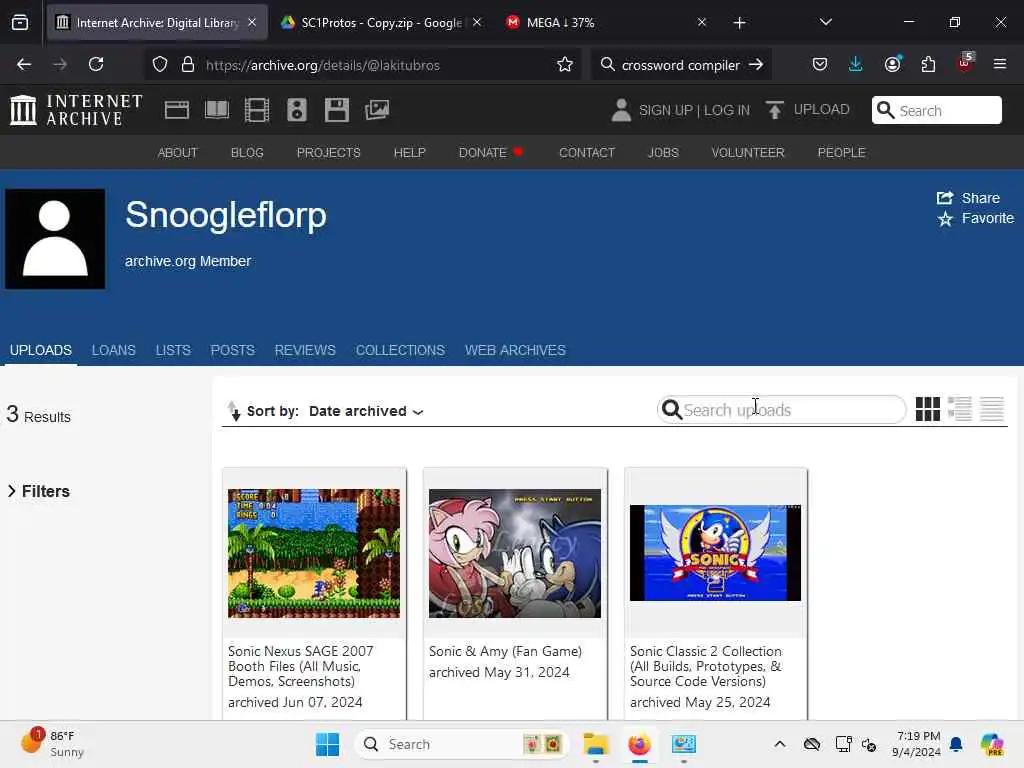Go back to previous page
This screenshot has height=768, width=1024.
[x=24, y=65]
